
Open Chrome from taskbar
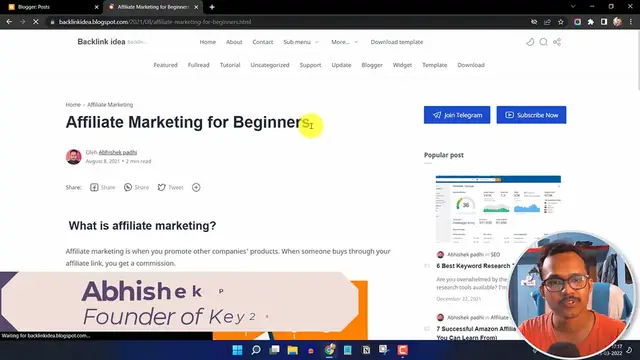coord(329,350)
